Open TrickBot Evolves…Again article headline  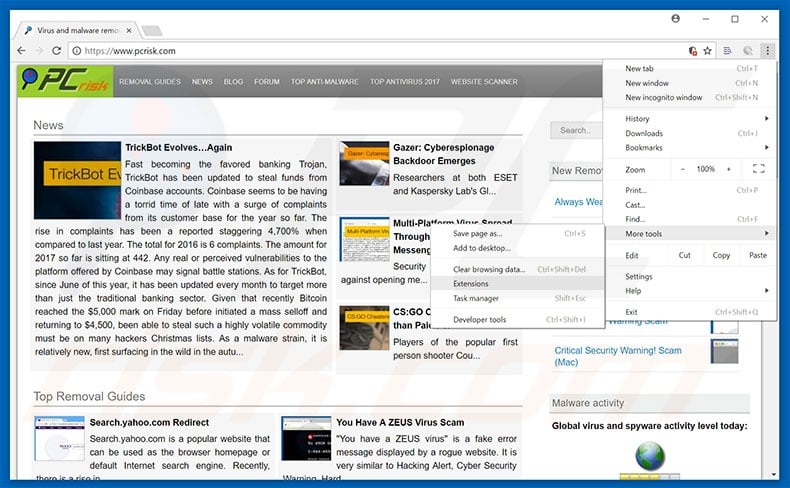coord(178,148)
